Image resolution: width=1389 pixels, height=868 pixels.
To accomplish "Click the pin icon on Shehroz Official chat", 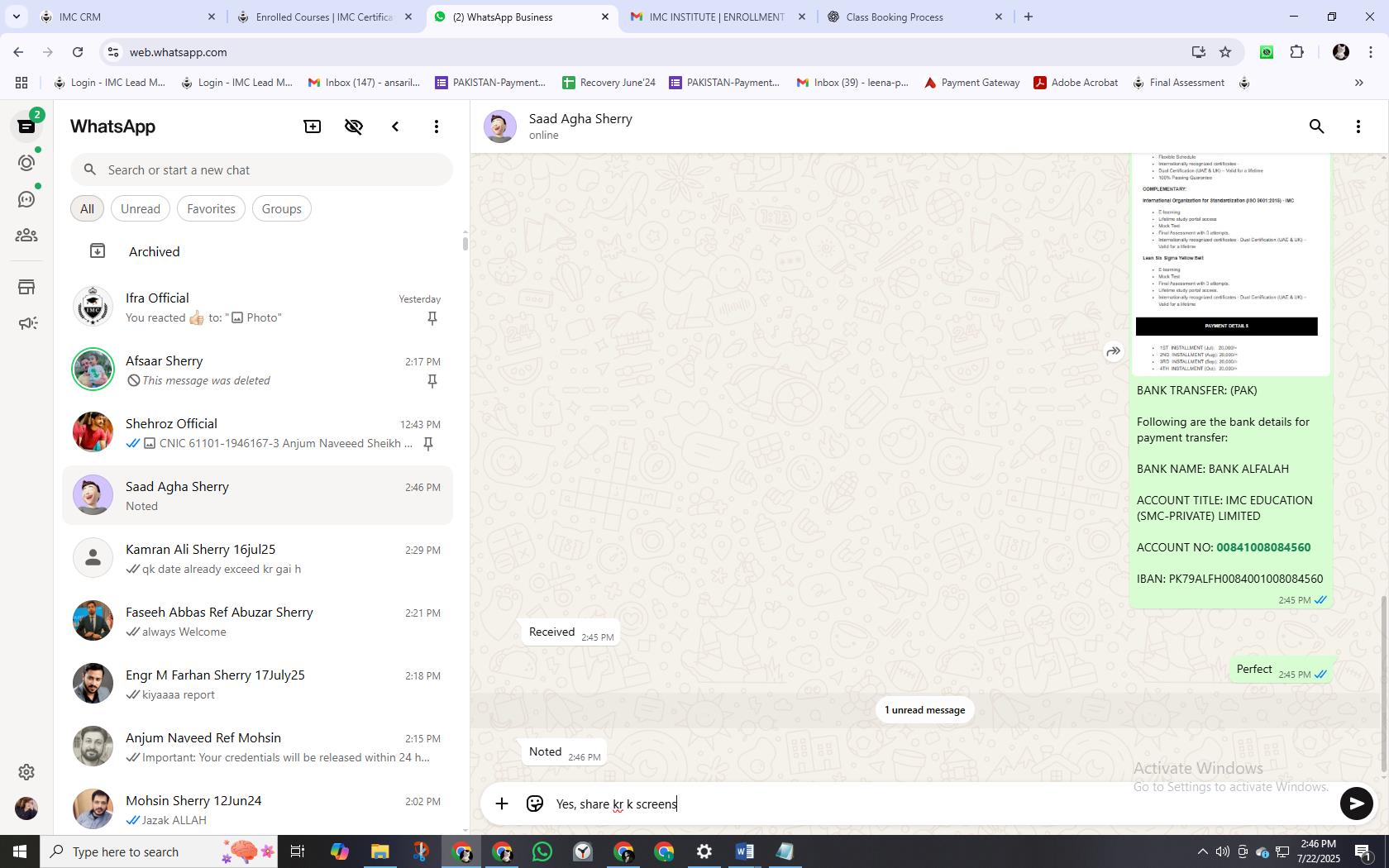I will [x=428, y=444].
